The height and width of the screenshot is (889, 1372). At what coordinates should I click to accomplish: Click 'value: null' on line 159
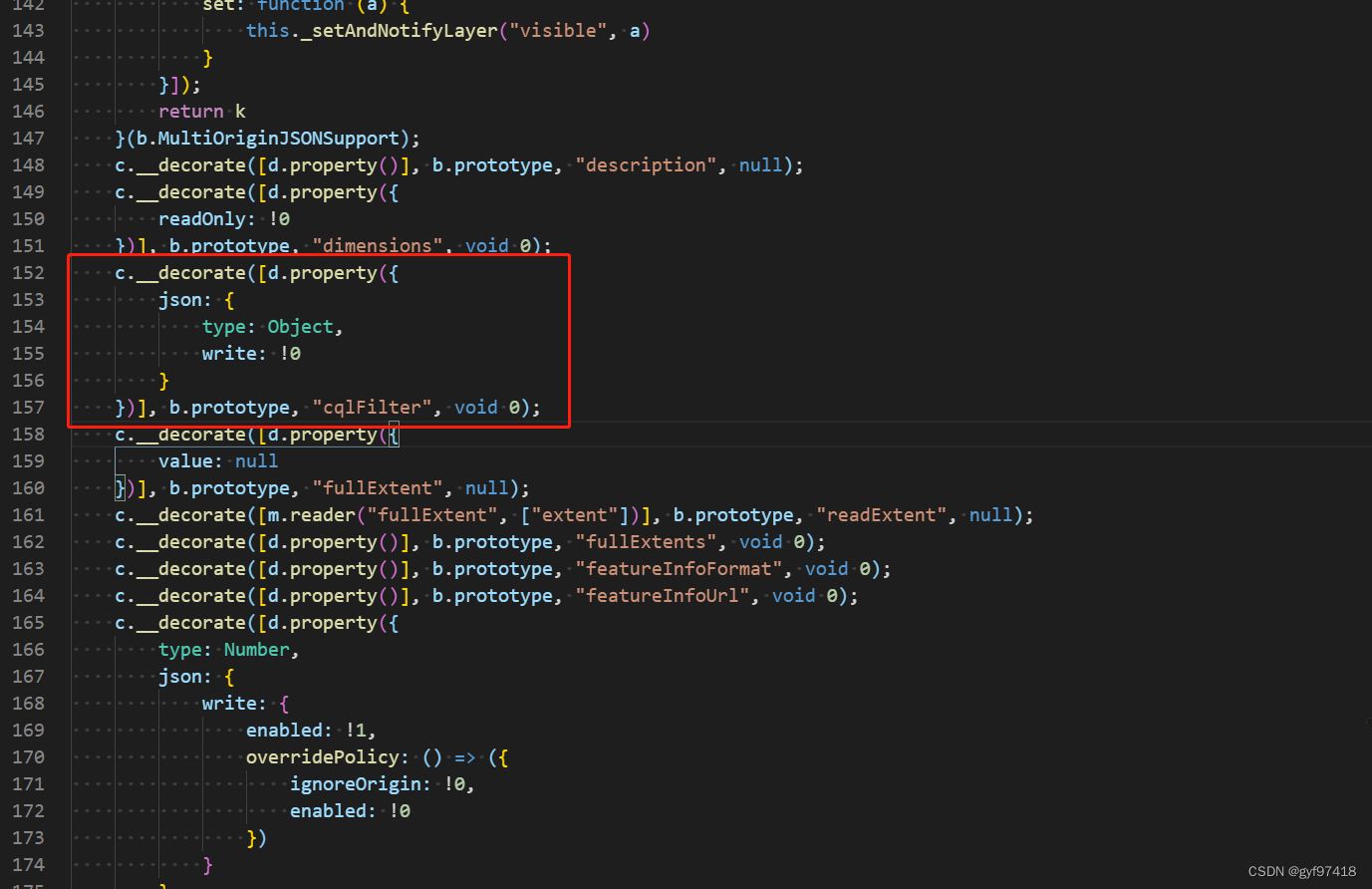click(x=218, y=461)
